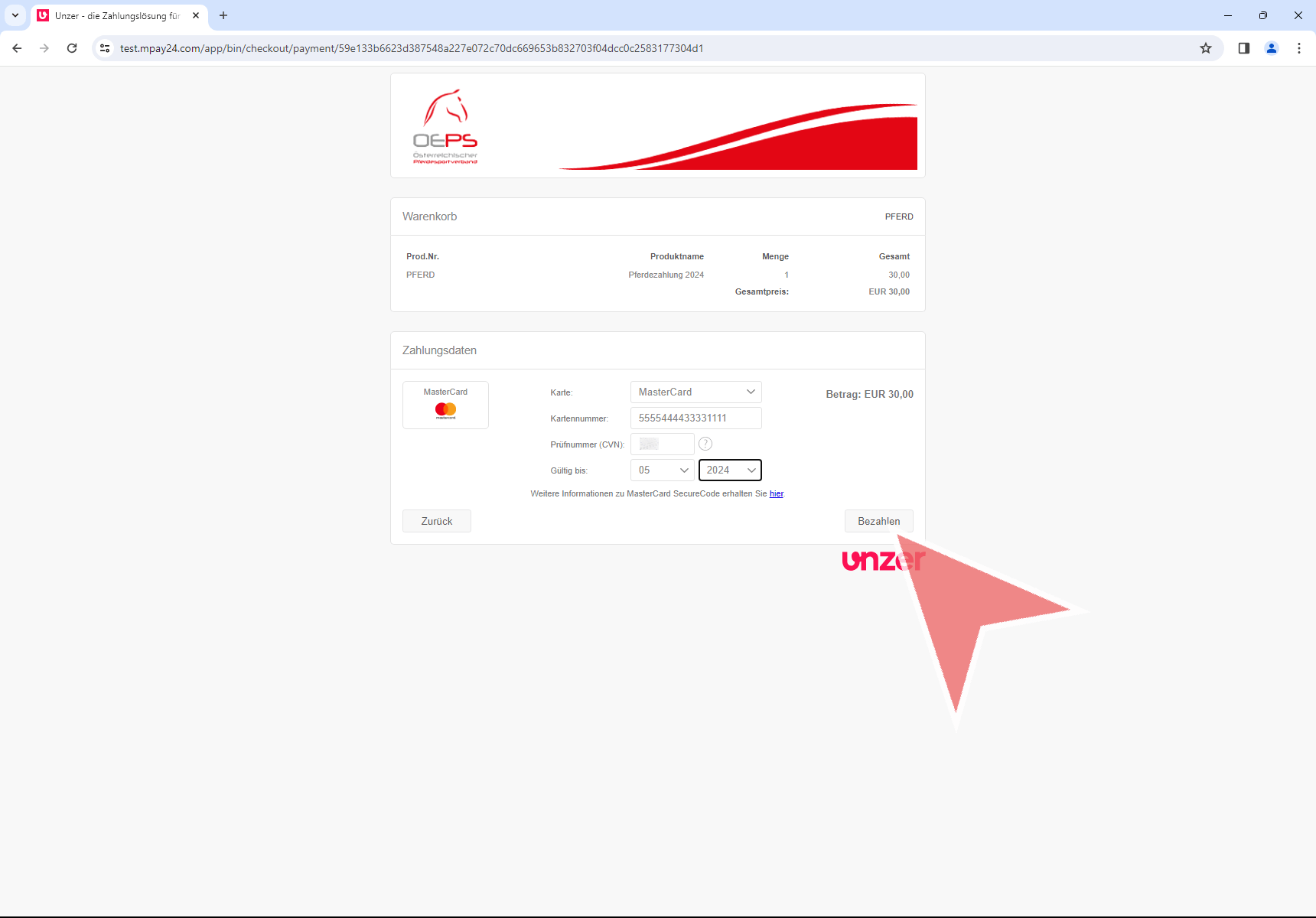
Task: Open the tab search chevron in title bar
Action: (x=15, y=15)
